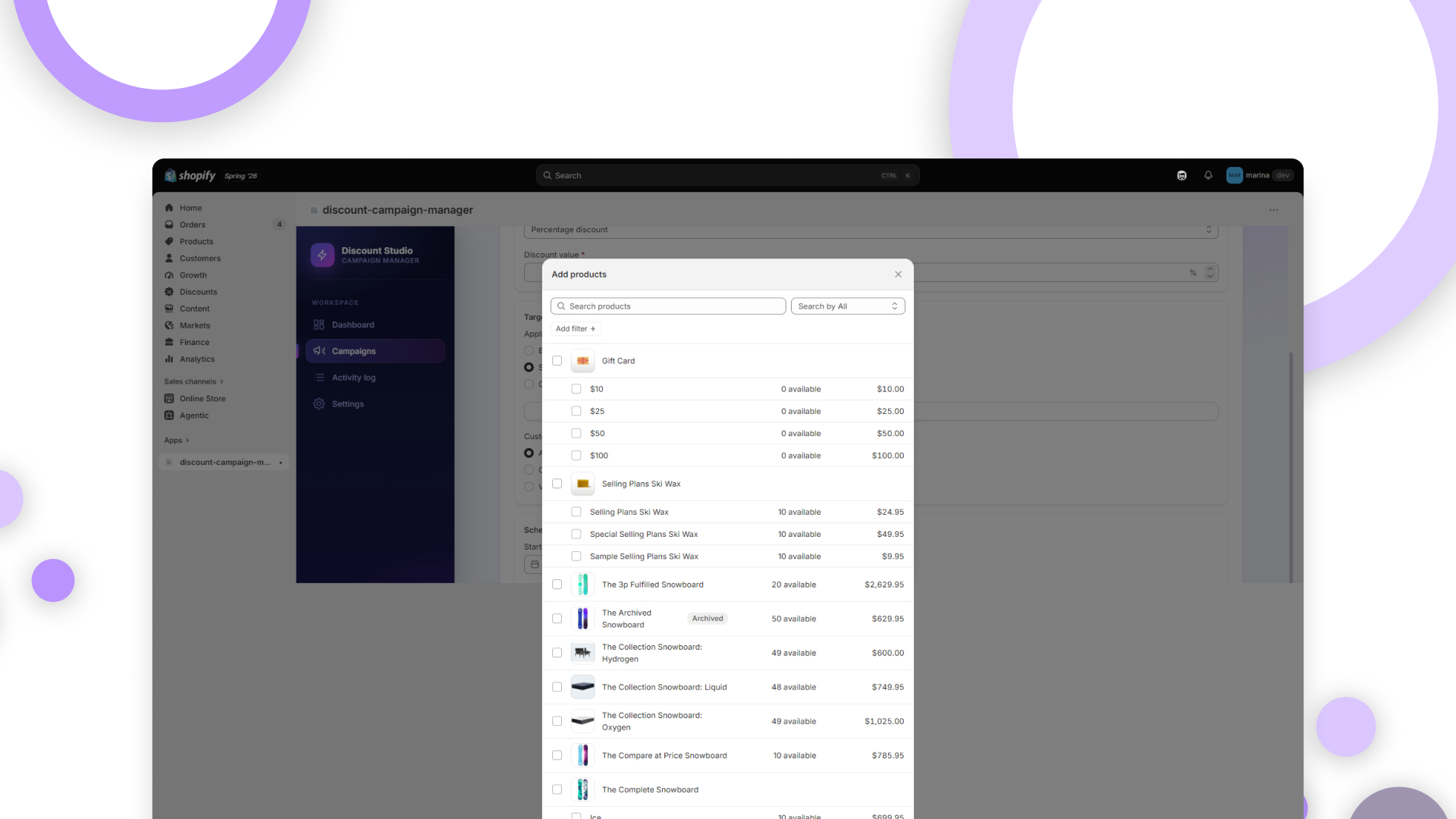The width and height of the screenshot is (1456, 819).
Task: Click the dev badge beside marina
Action: pos(1283,175)
